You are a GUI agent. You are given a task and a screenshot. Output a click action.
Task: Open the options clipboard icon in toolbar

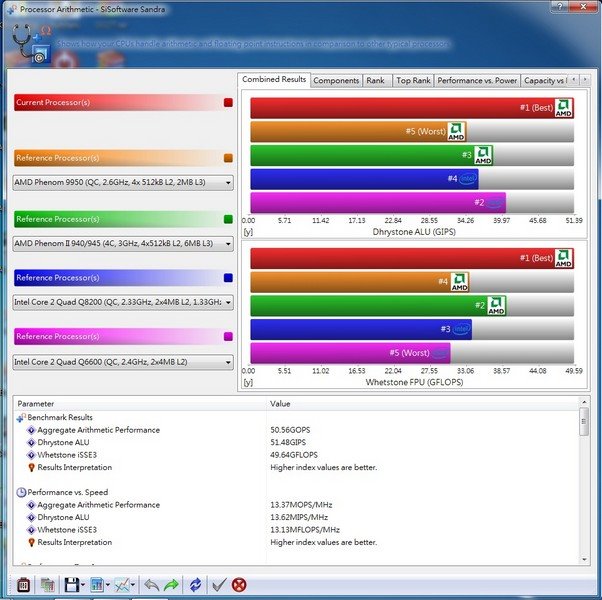(23, 585)
